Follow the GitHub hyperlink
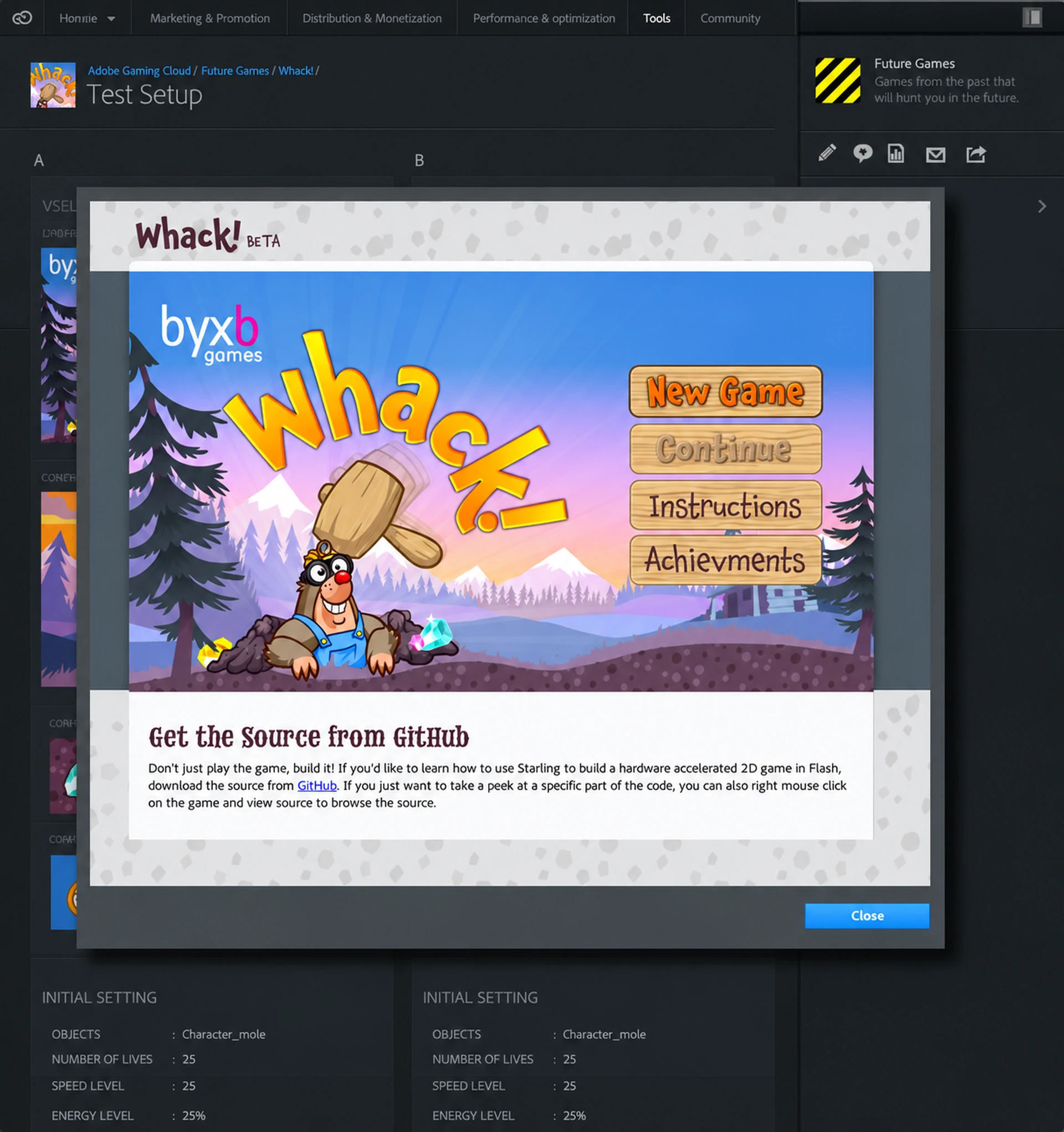1064x1132 pixels. point(316,785)
